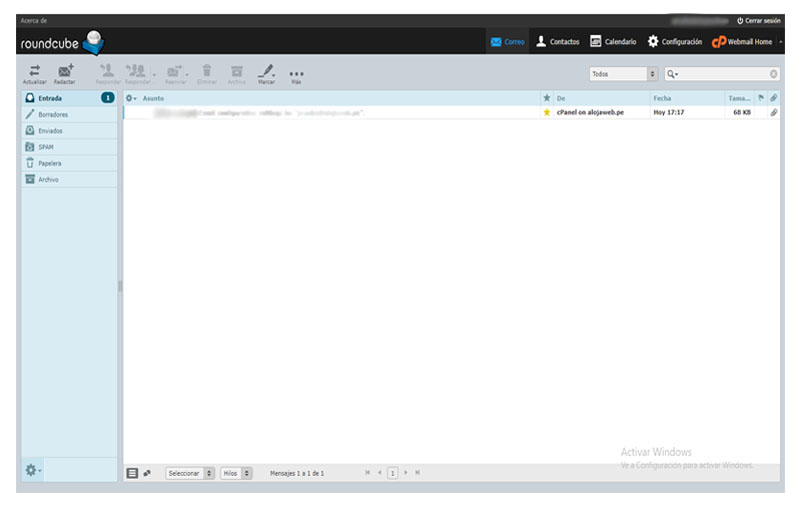800x505 pixels.
Task: Click the attachment column header icon
Action: click(x=773, y=98)
